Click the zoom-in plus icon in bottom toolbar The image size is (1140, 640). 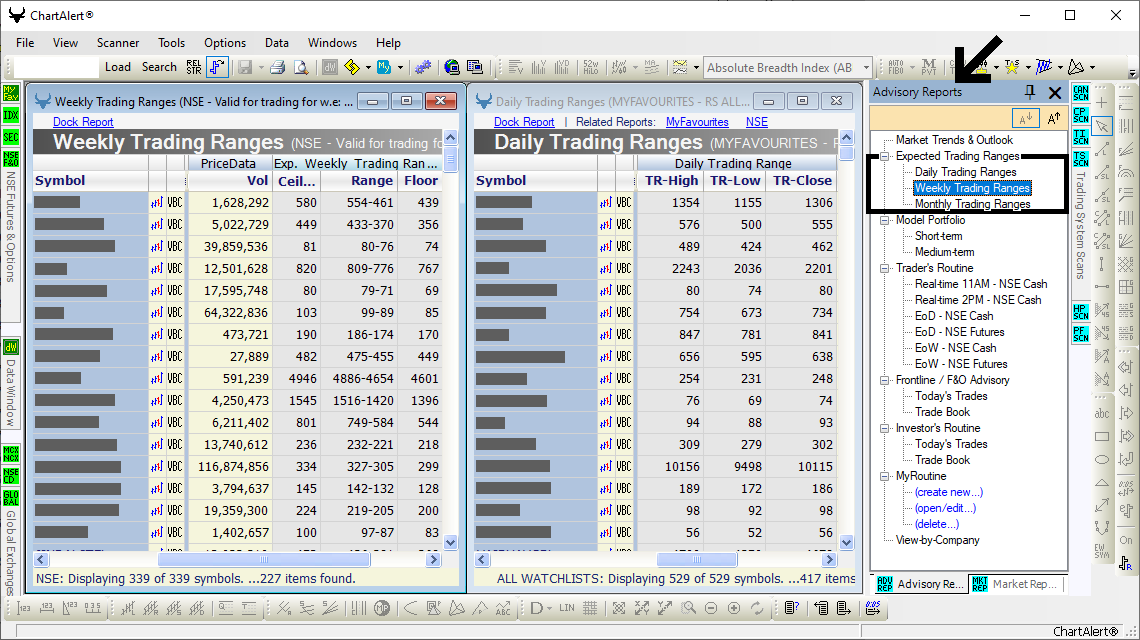click(x=734, y=608)
